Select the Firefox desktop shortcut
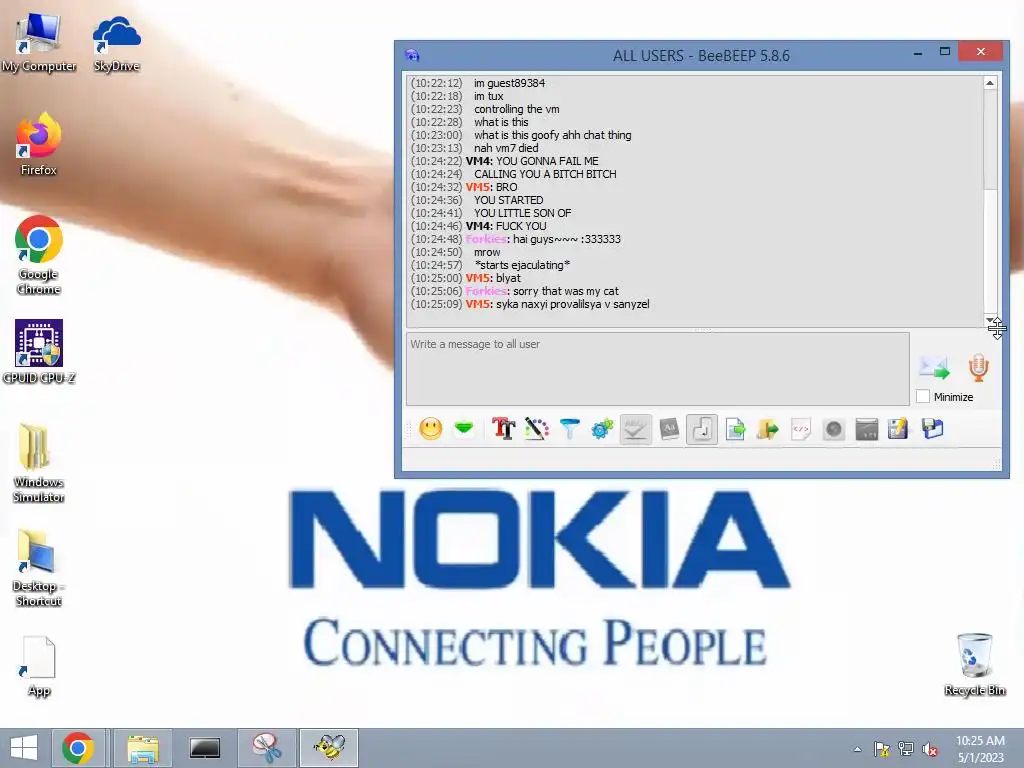This screenshot has width=1024, height=768. [39, 145]
